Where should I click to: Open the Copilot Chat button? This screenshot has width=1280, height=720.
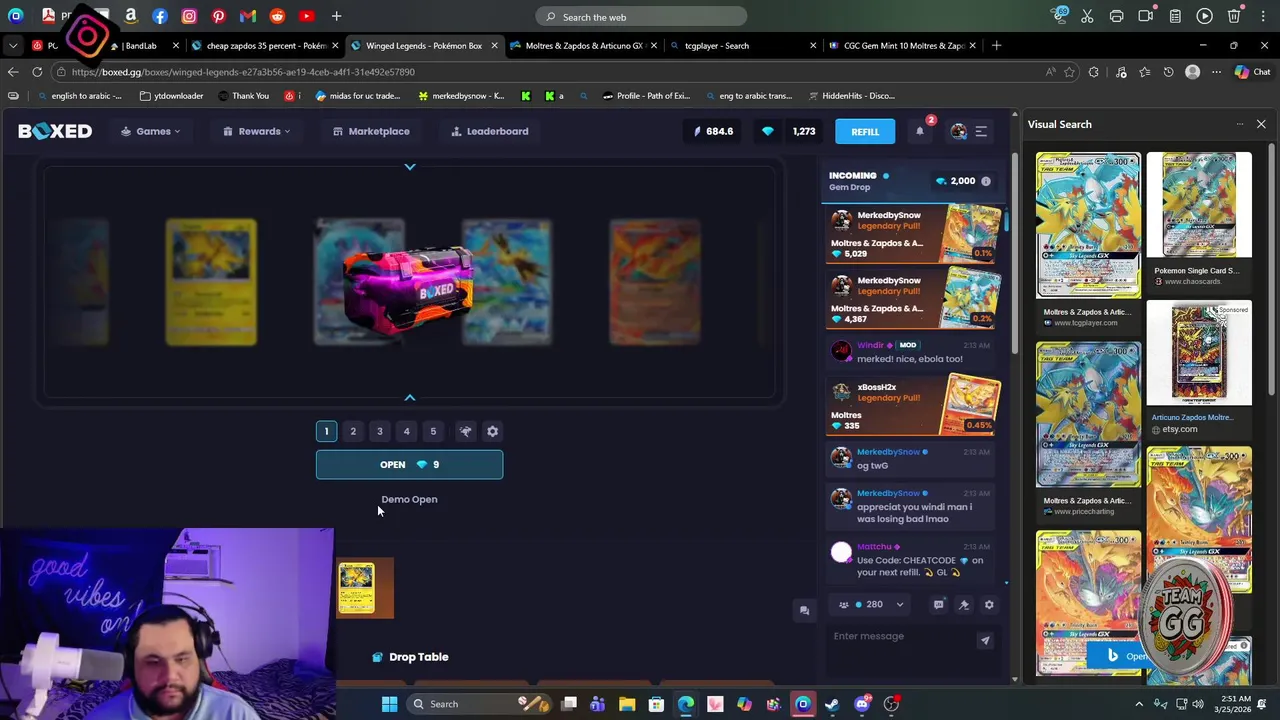[x=1252, y=72]
